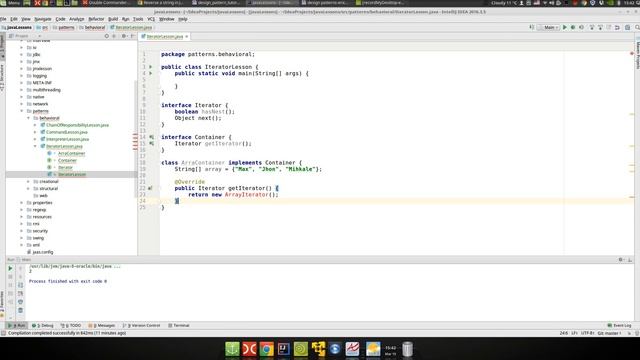
Task: Click UTF-8 encoding in status bar
Action: pos(588,333)
